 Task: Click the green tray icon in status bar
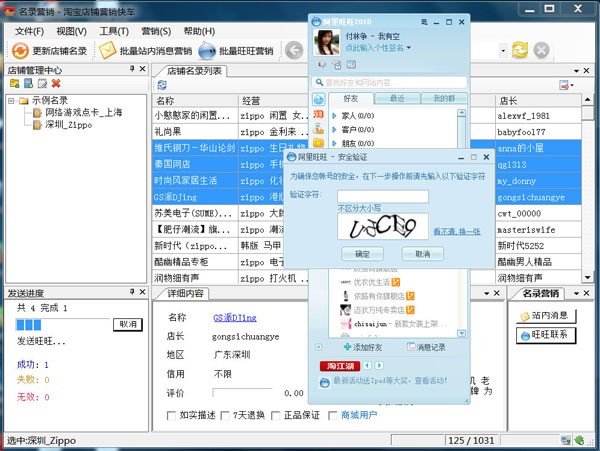(x=579, y=441)
